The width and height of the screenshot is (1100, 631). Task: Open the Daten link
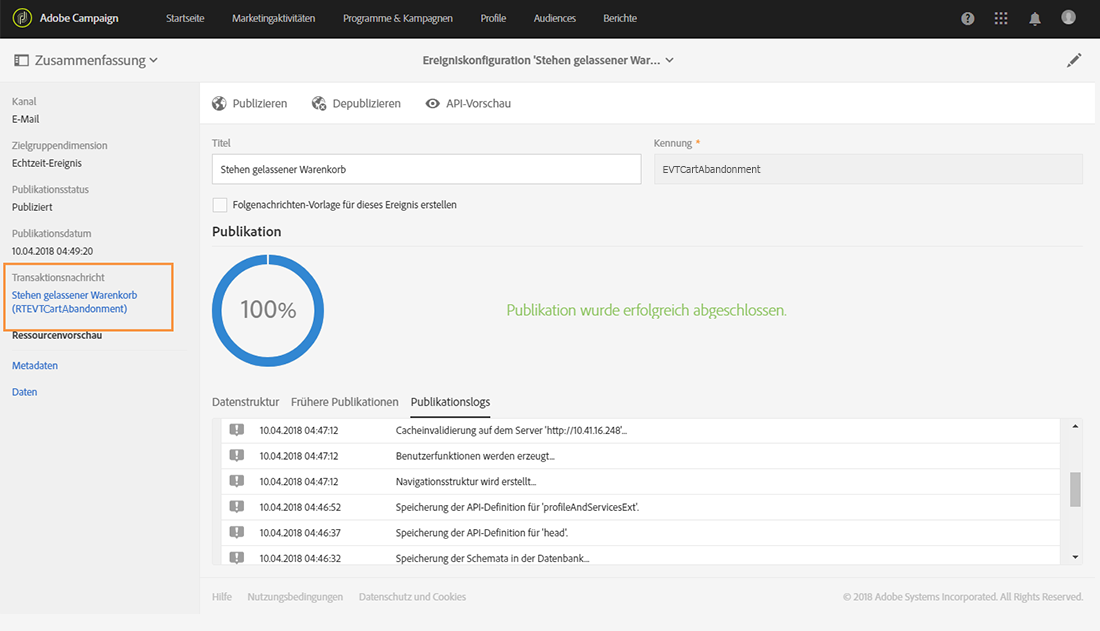coord(25,392)
